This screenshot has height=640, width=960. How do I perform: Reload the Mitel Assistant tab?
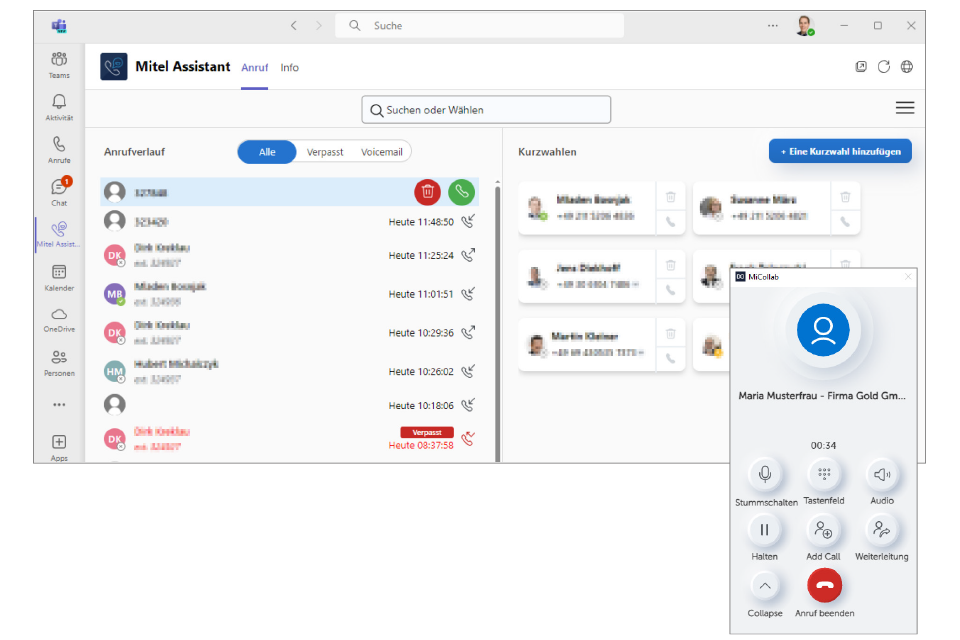(883, 67)
